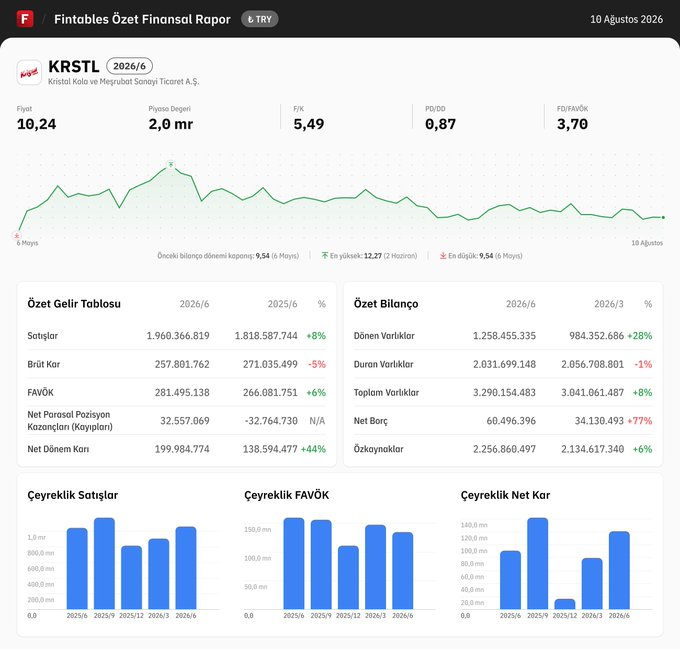
Task: Click the F/K value 5,49
Action: point(309,124)
